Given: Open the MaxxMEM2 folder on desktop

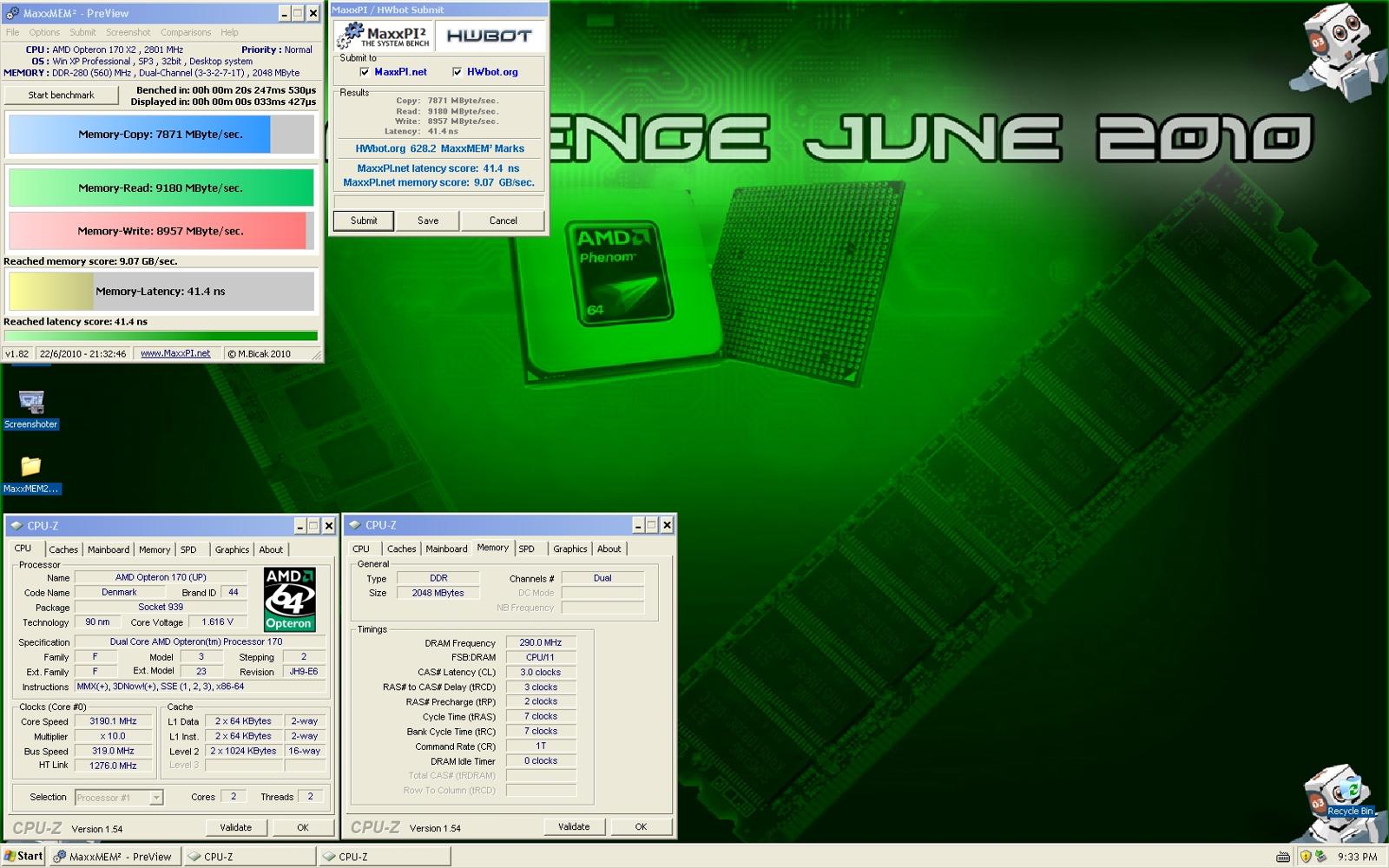Looking at the screenshot, I should click(x=31, y=474).
